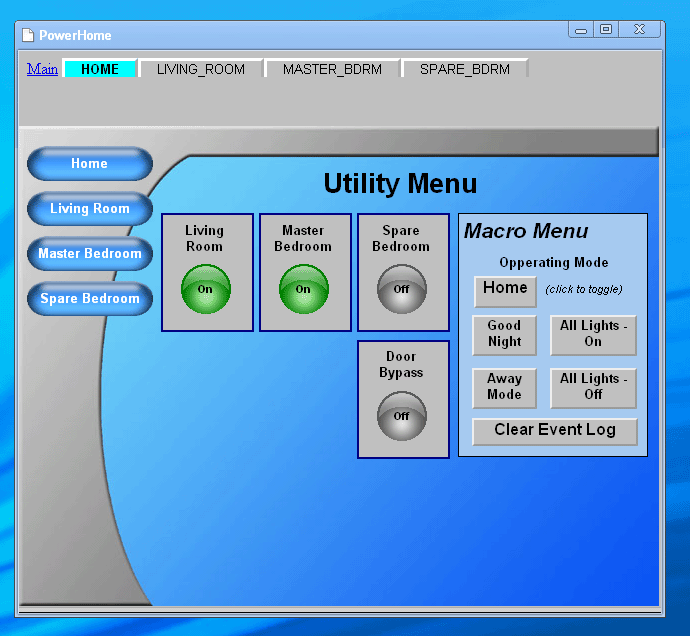Viewport: 690px width, 636px height.
Task: Click the PowerHome document icon in title bar
Action: coord(28,35)
